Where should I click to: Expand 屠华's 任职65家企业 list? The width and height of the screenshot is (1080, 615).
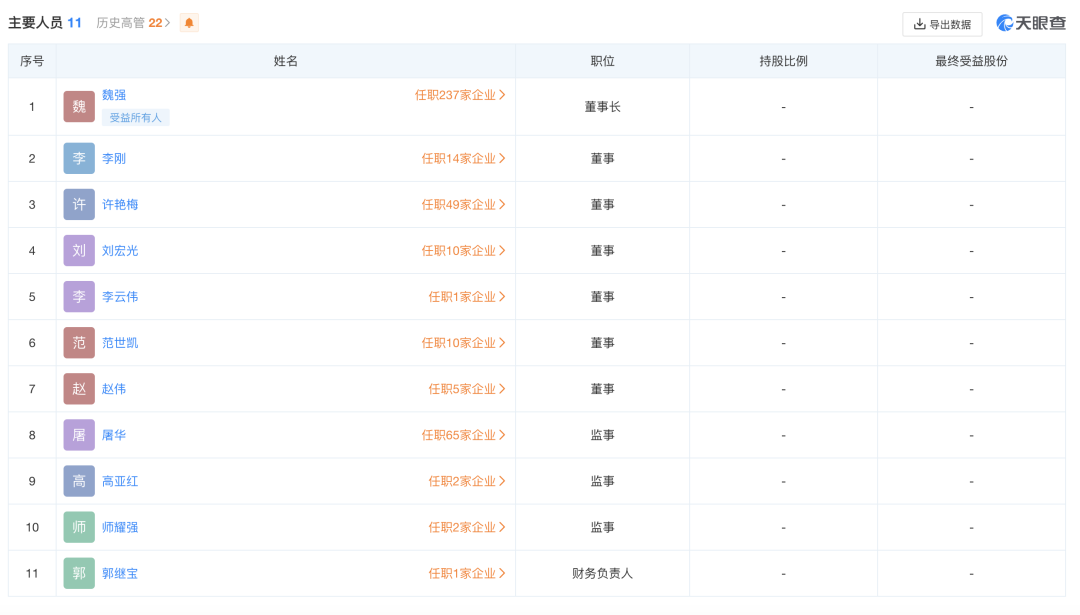click(x=463, y=435)
